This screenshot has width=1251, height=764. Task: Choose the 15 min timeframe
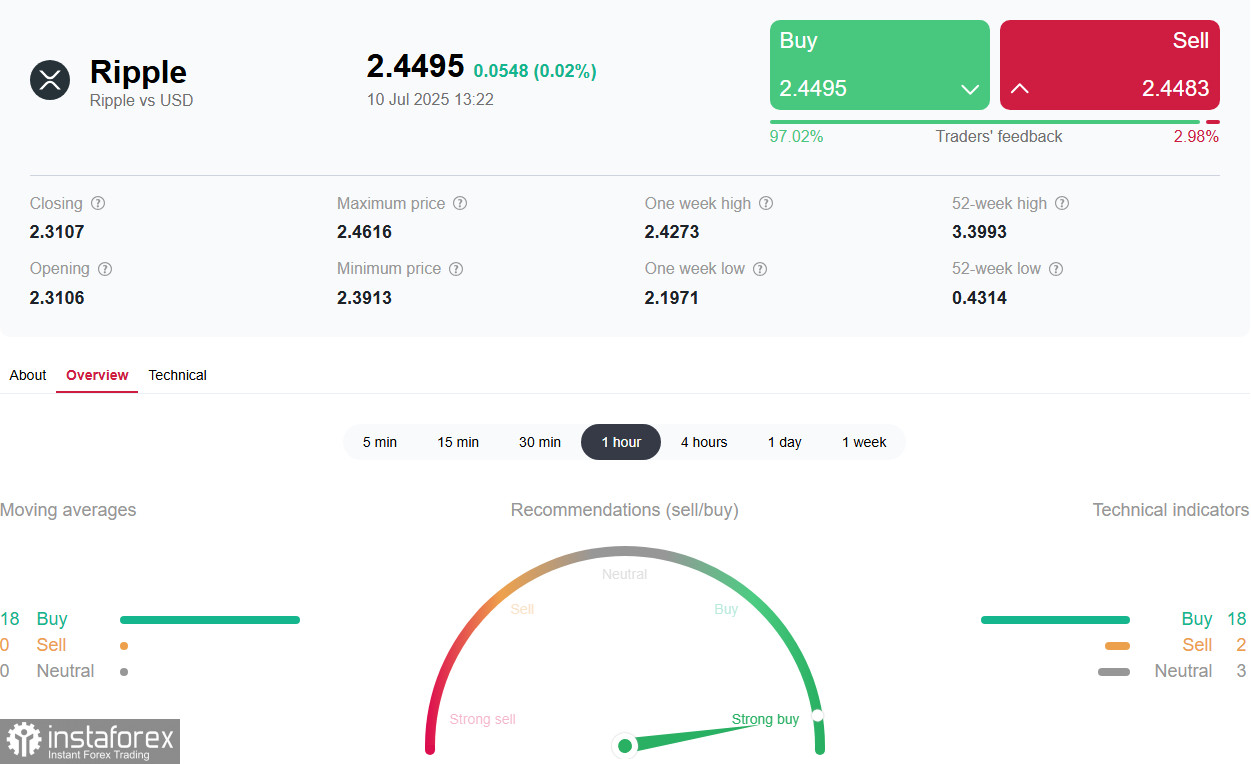(458, 442)
